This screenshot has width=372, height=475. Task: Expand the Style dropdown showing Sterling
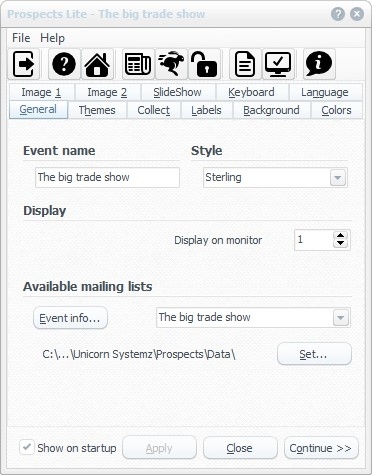338,178
